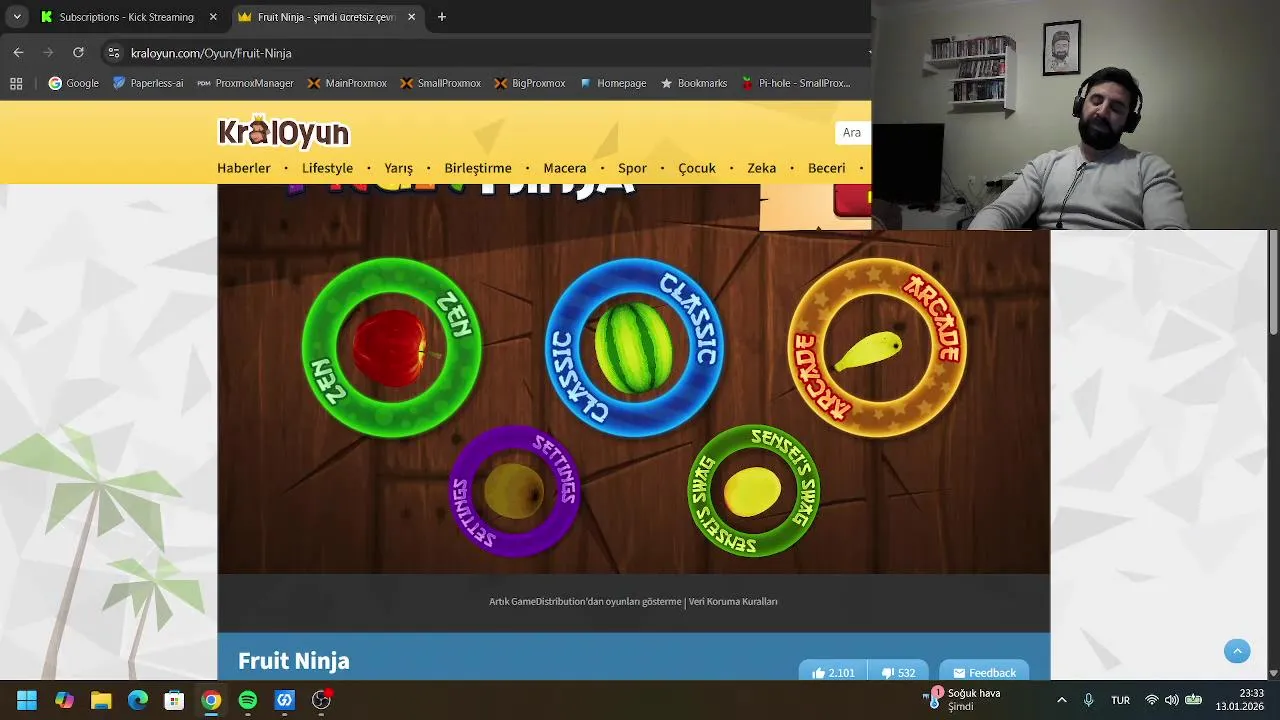Open OBS Studio from the taskbar

tap(321, 700)
